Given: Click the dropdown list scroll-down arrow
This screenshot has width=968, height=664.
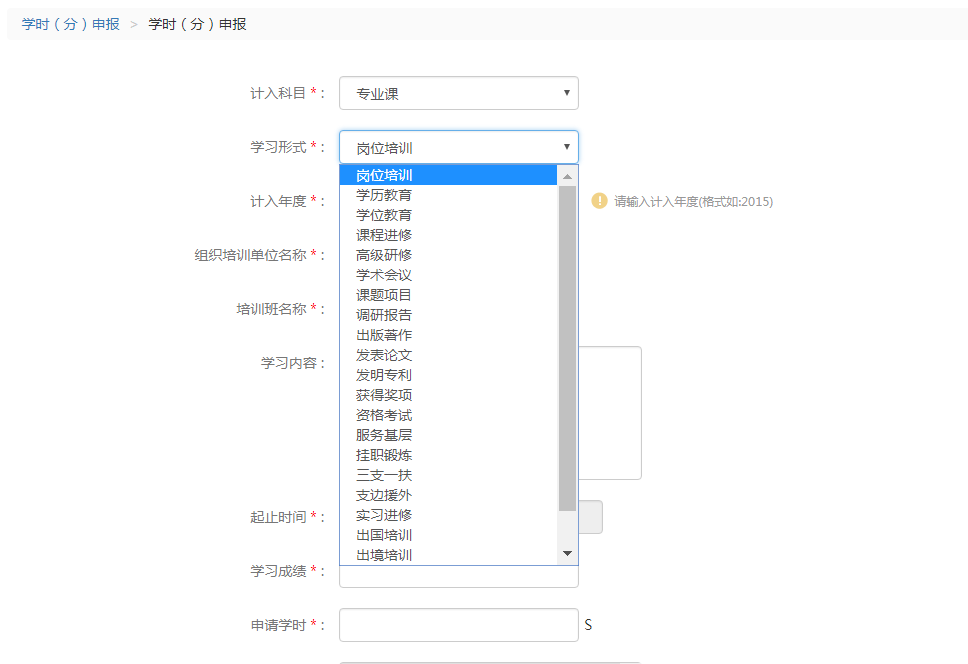Looking at the screenshot, I should (x=567, y=554).
